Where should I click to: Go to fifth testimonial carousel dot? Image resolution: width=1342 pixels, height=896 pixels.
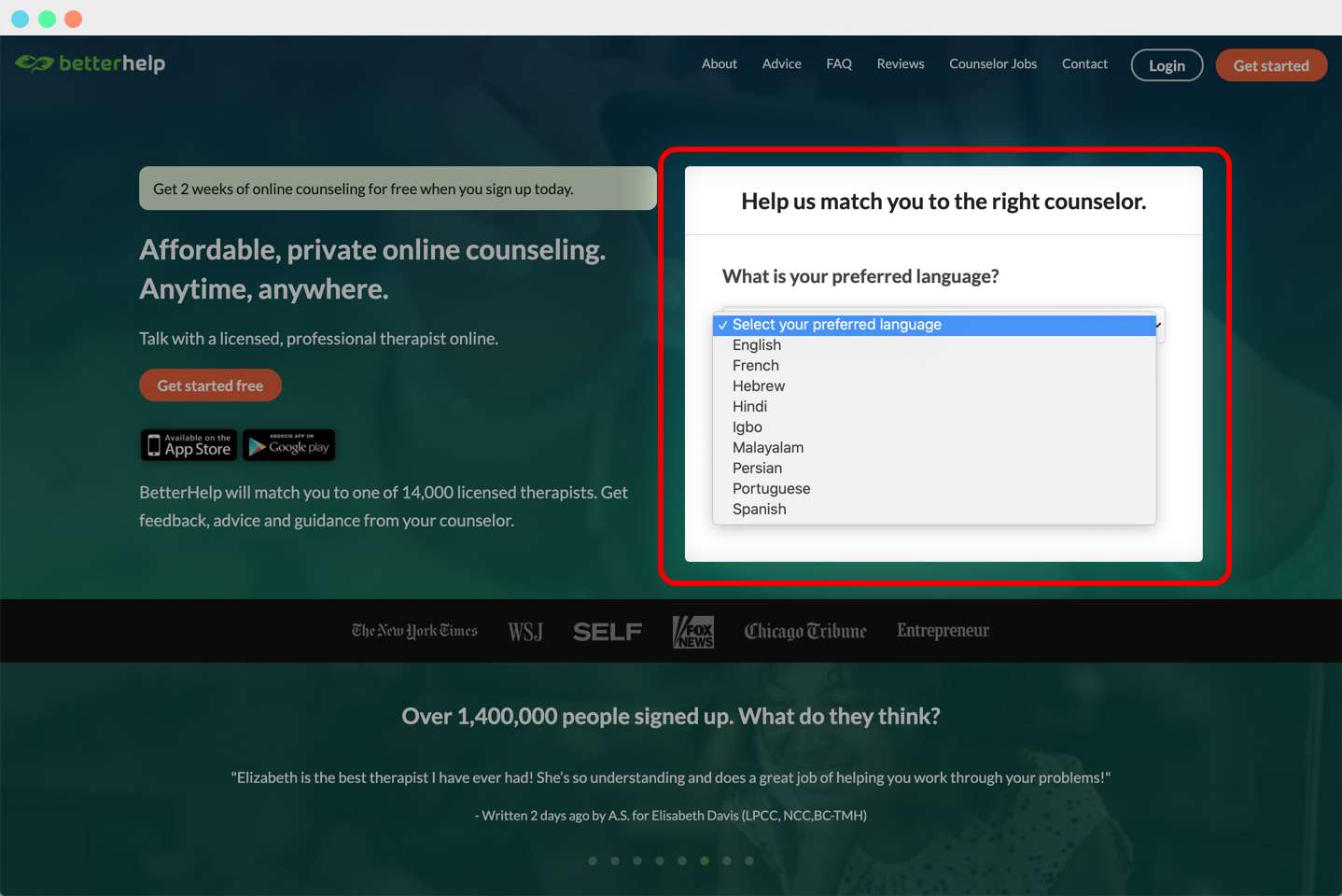click(x=682, y=861)
